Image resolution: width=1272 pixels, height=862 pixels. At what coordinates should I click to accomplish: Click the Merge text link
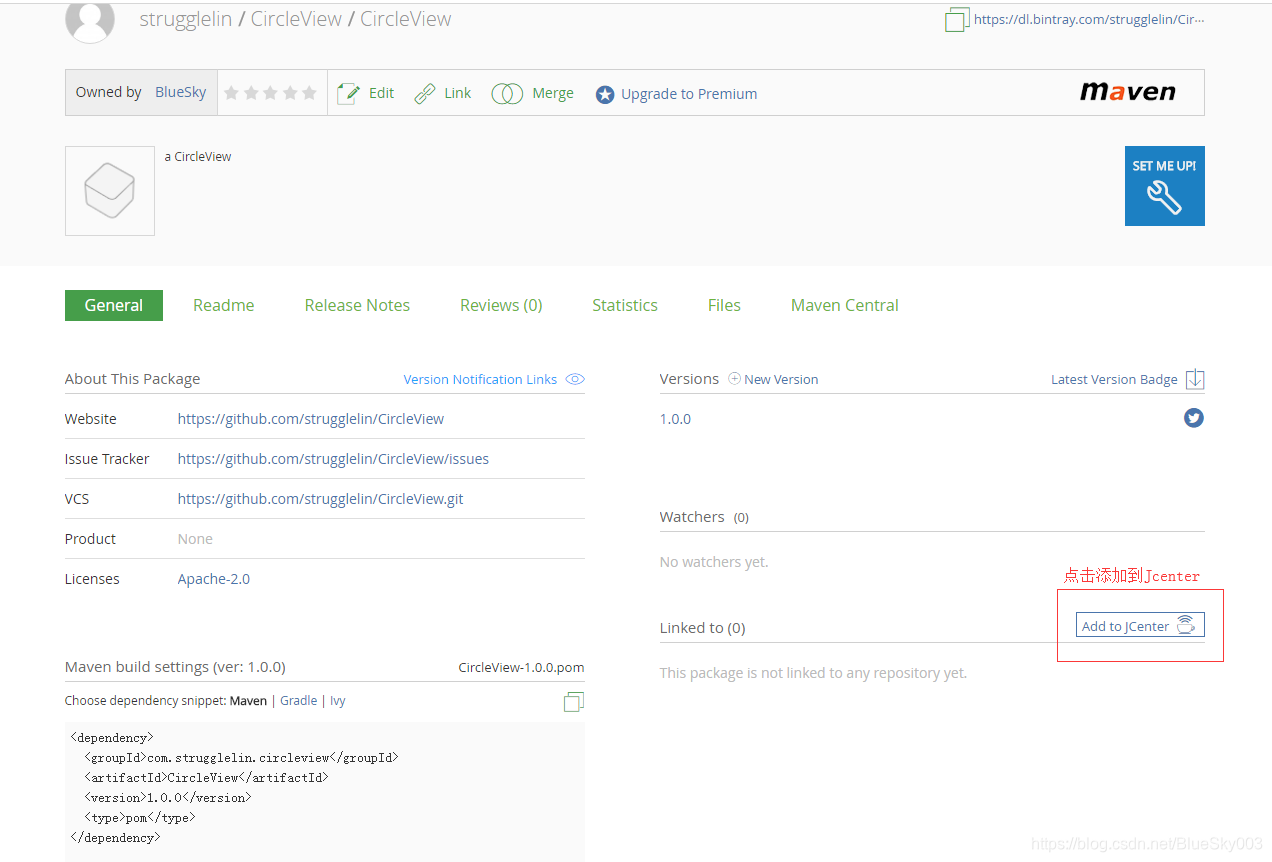(553, 93)
